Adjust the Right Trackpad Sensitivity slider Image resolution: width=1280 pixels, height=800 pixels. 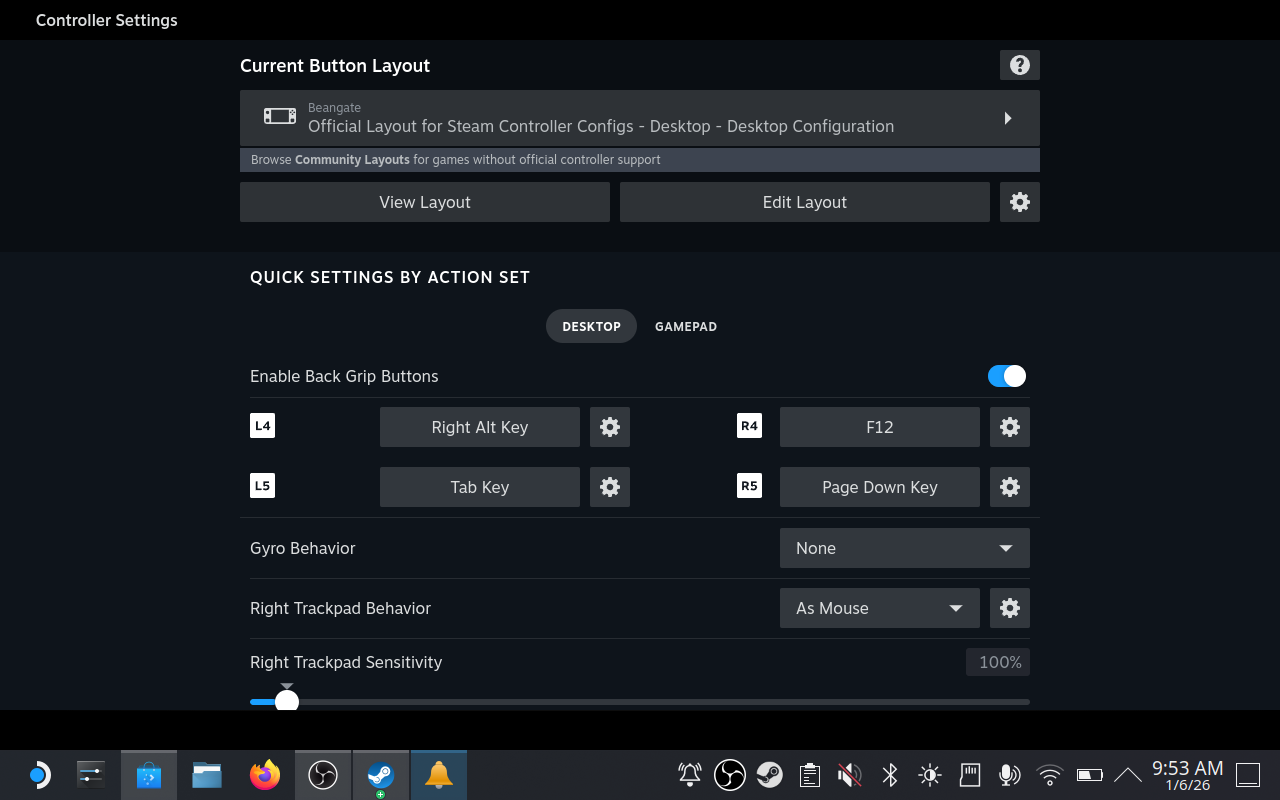click(287, 701)
